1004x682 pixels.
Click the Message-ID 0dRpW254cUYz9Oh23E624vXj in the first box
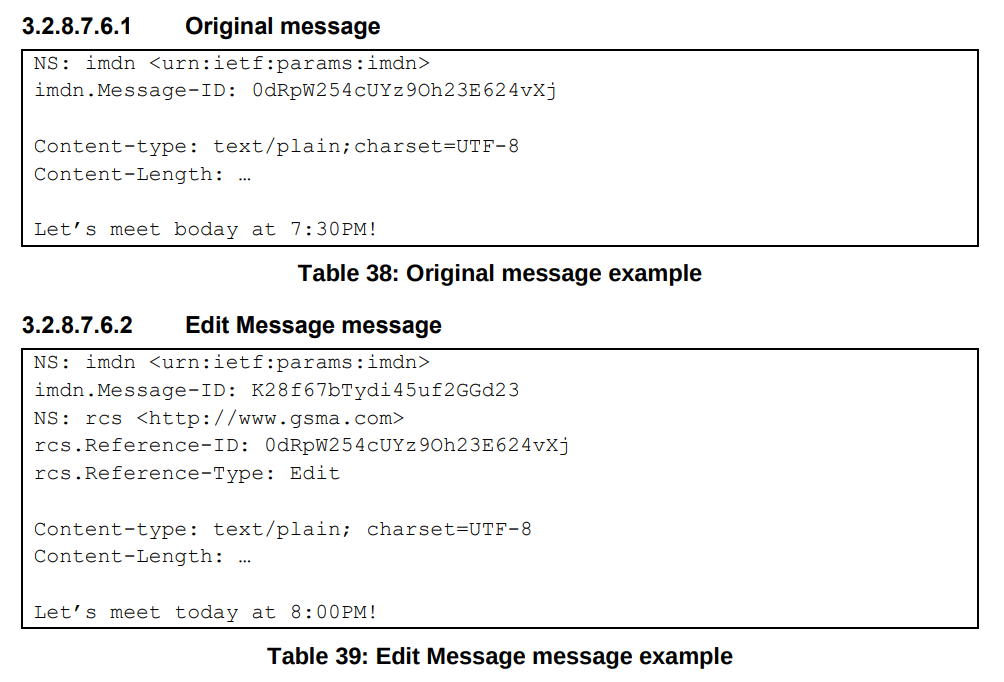404,90
